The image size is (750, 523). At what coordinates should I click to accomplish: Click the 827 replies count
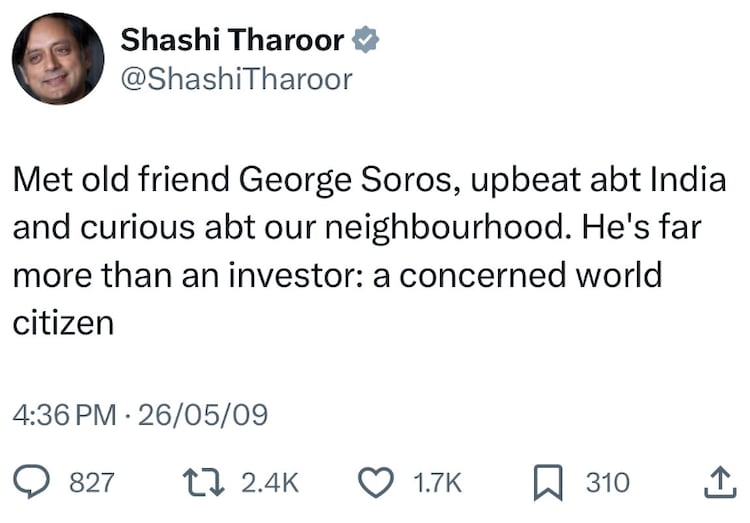[x=91, y=484]
